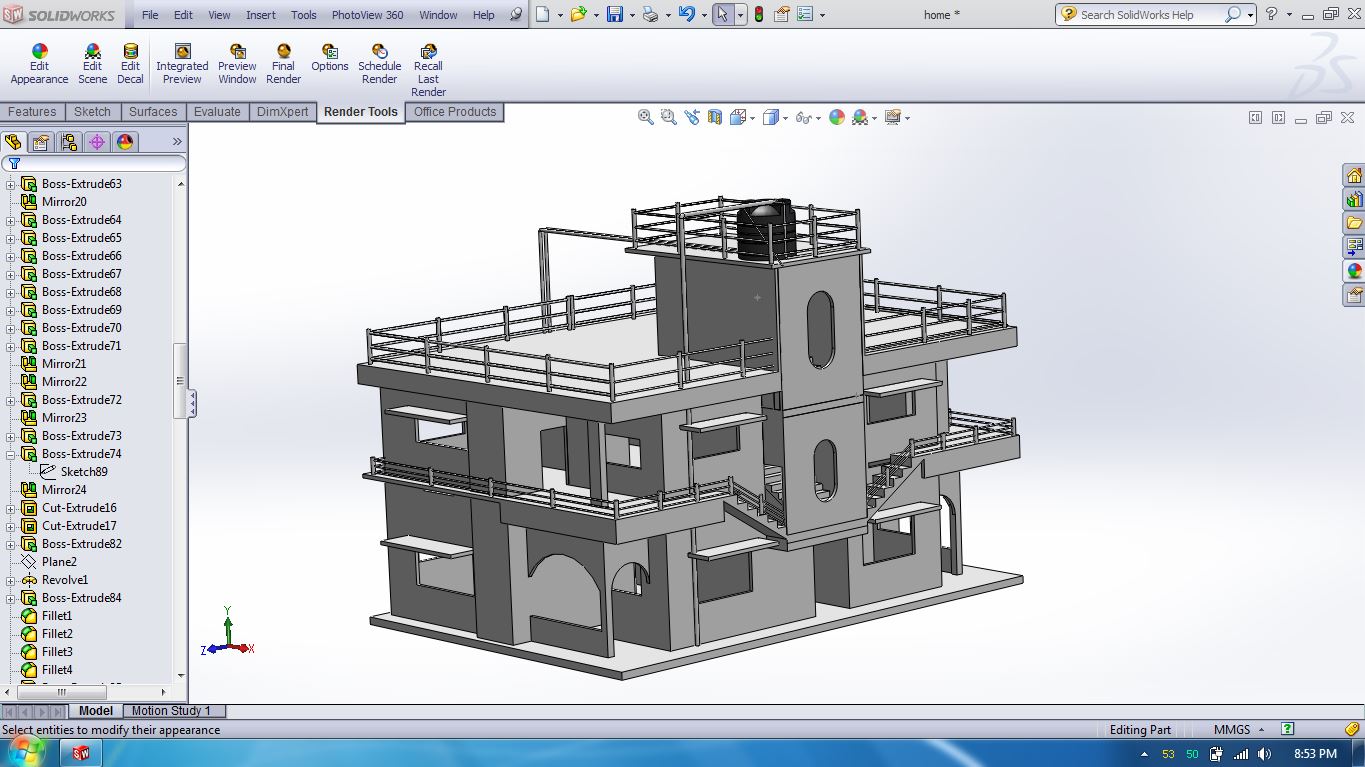The width and height of the screenshot is (1365, 767).
Task: Select Sketch89 in the feature tree
Action: pyautogui.click(x=84, y=472)
